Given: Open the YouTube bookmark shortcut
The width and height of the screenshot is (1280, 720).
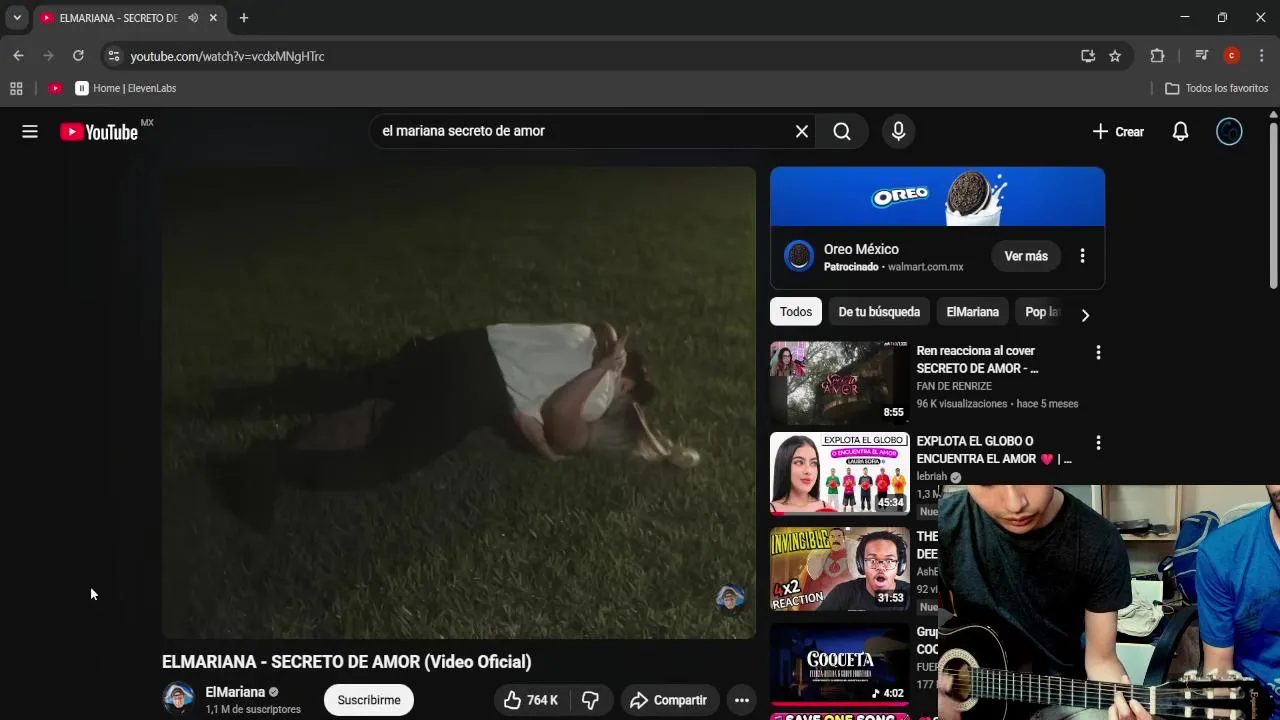Looking at the screenshot, I should point(56,88).
